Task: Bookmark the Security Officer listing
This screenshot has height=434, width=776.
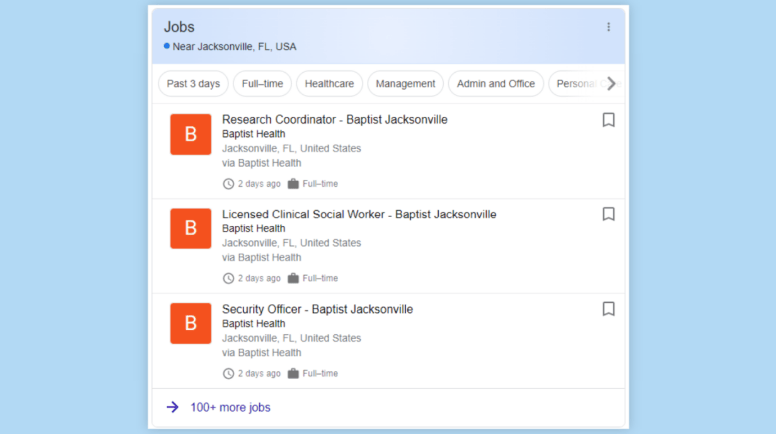Action: pyautogui.click(x=608, y=309)
